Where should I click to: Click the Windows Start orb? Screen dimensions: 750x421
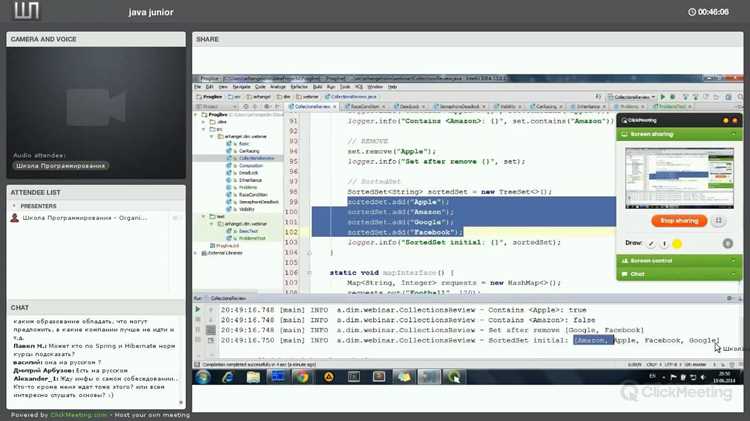203,377
